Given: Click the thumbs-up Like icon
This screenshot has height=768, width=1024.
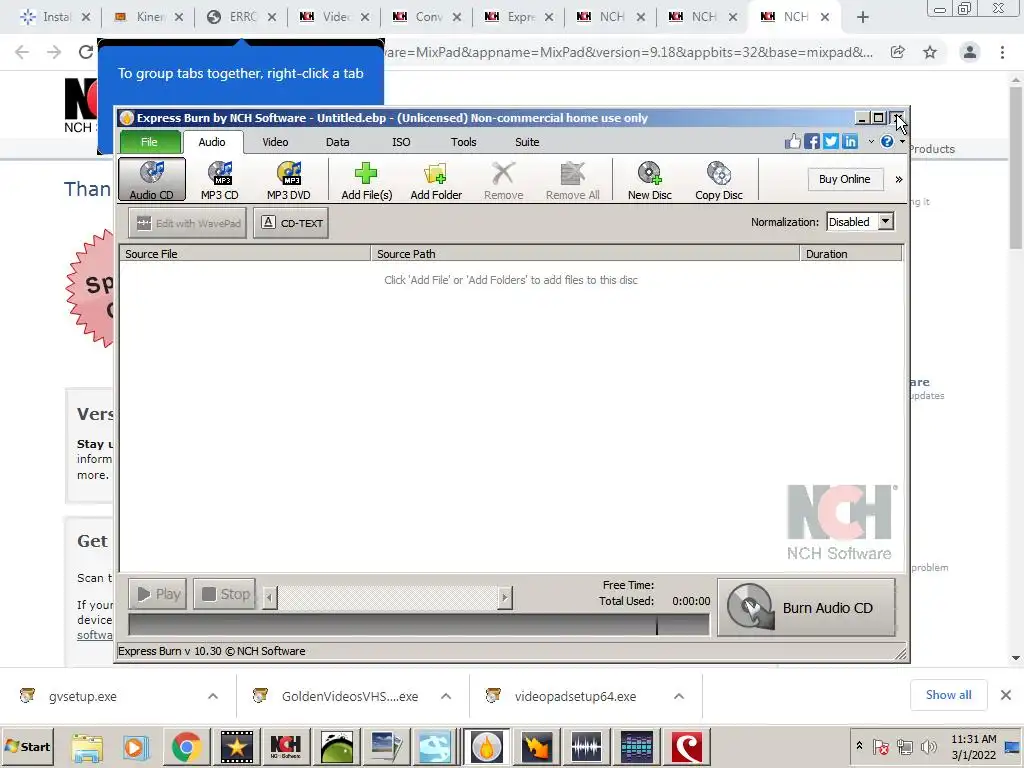Looking at the screenshot, I should pos(793,141).
